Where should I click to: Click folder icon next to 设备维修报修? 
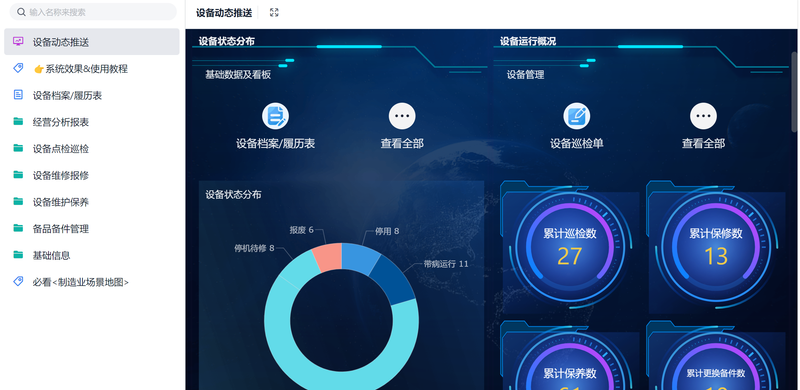click(18, 175)
